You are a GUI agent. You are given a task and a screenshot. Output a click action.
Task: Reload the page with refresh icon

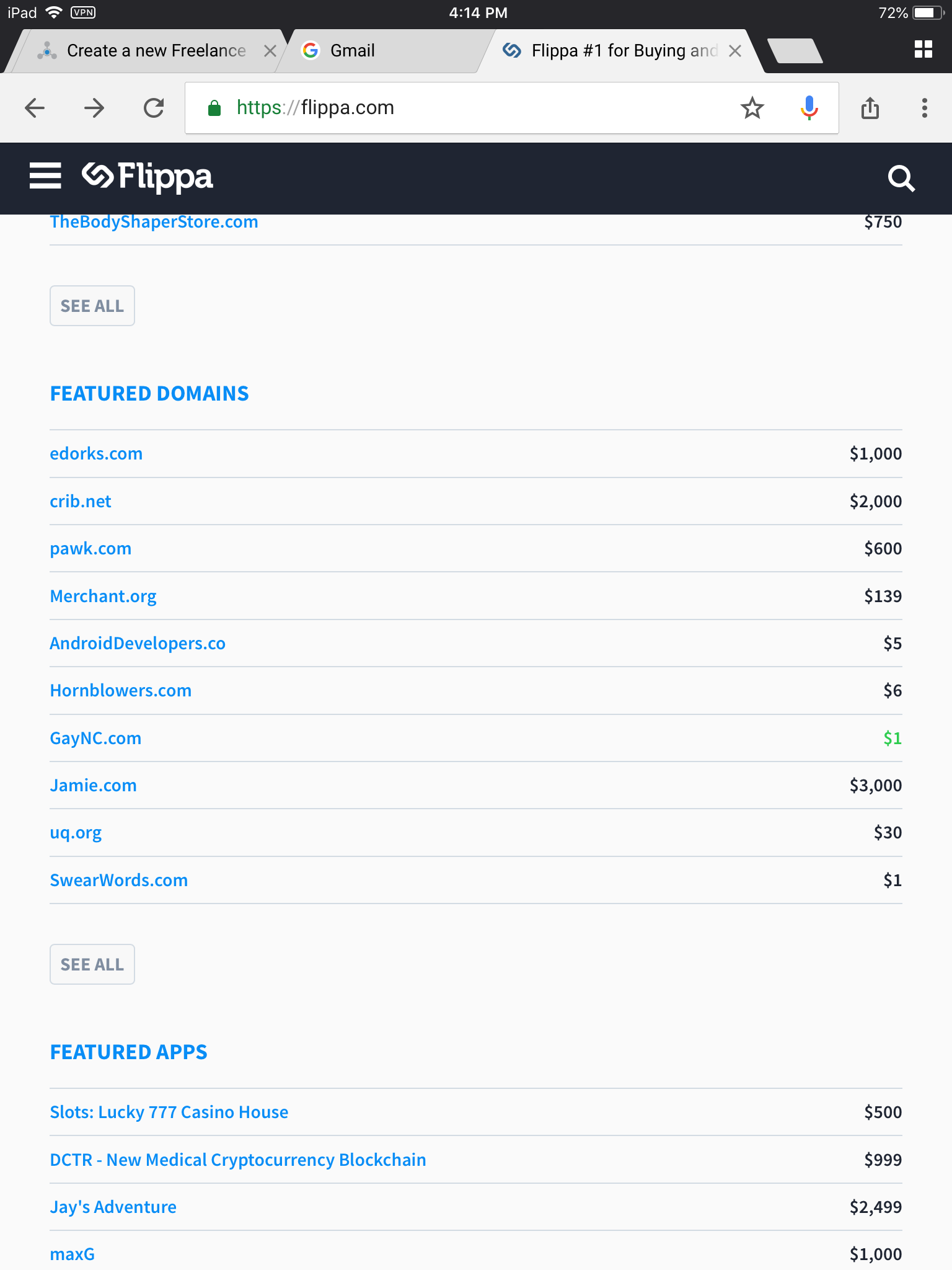(x=154, y=108)
